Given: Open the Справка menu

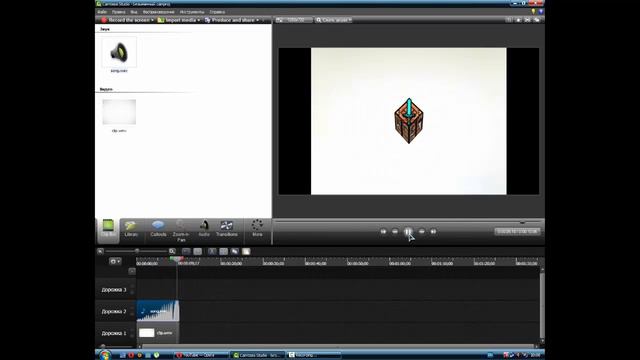Looking at the screenshot, I should (217, 12).
